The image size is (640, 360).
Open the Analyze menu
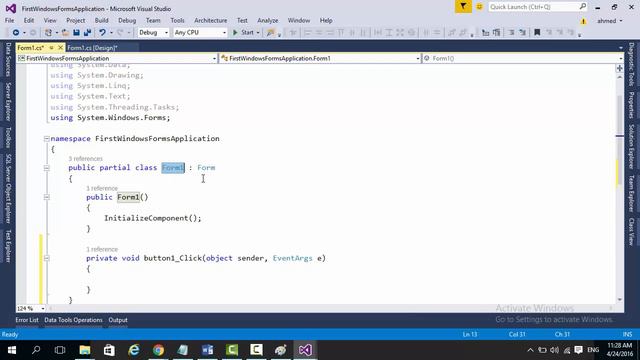coord(267,20)
